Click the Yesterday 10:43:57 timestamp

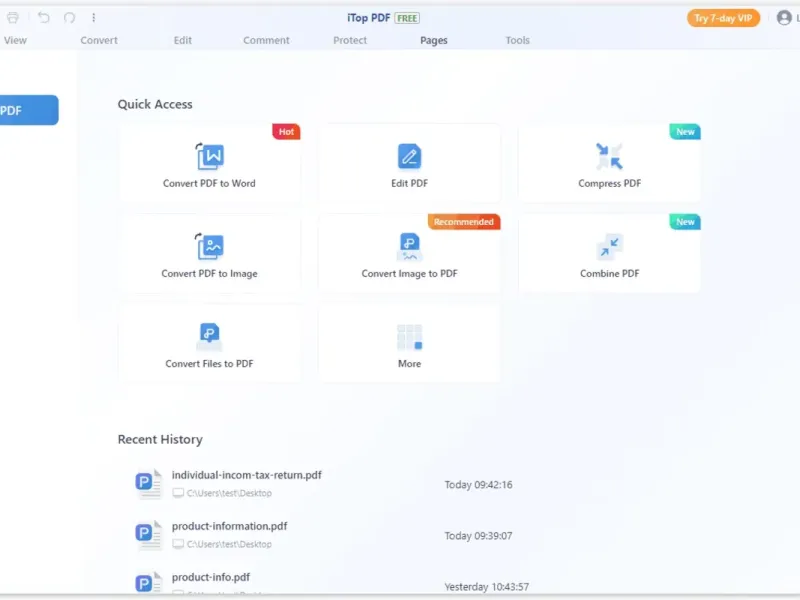coord(486,587)
